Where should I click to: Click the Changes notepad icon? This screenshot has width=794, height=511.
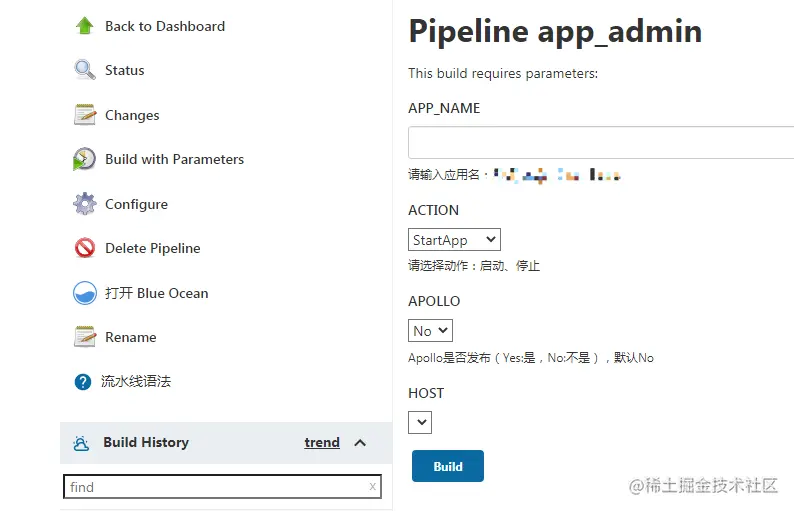(84, 115)
